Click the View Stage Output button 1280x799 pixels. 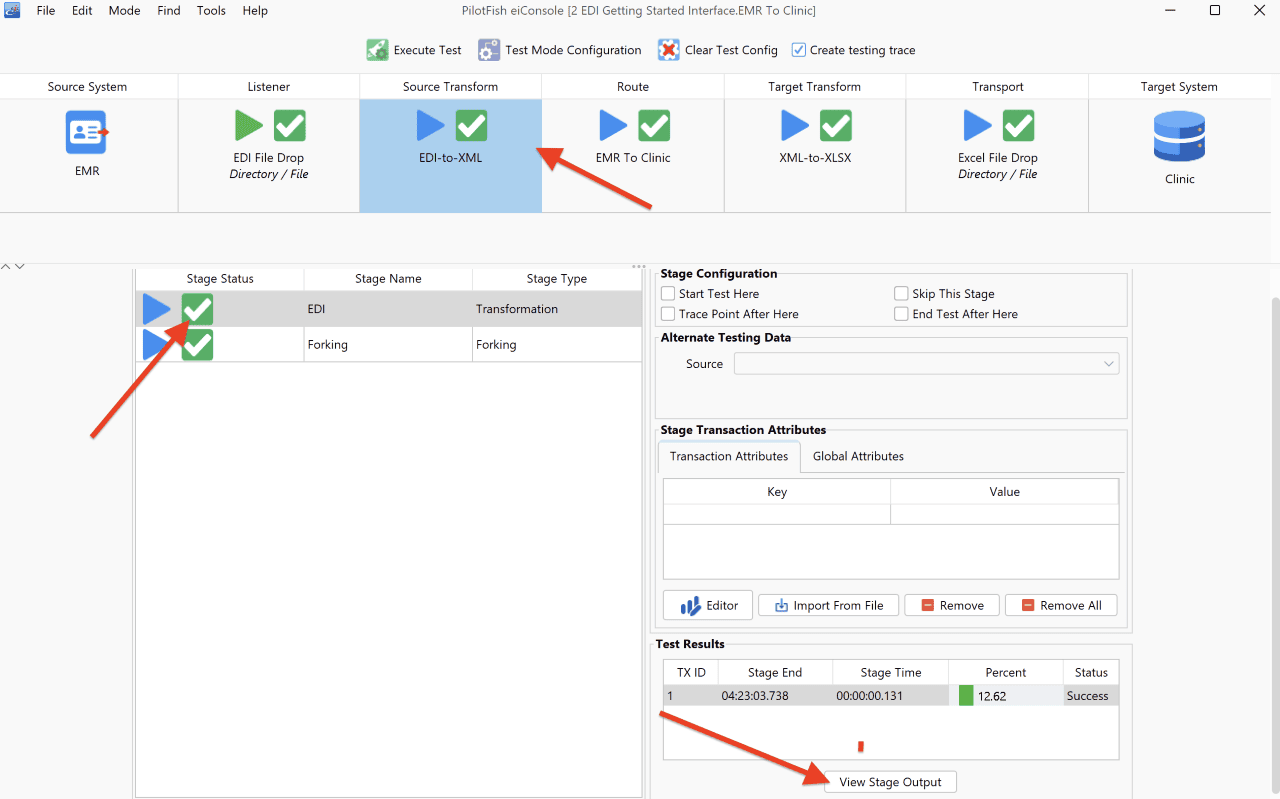click(890, 782)
